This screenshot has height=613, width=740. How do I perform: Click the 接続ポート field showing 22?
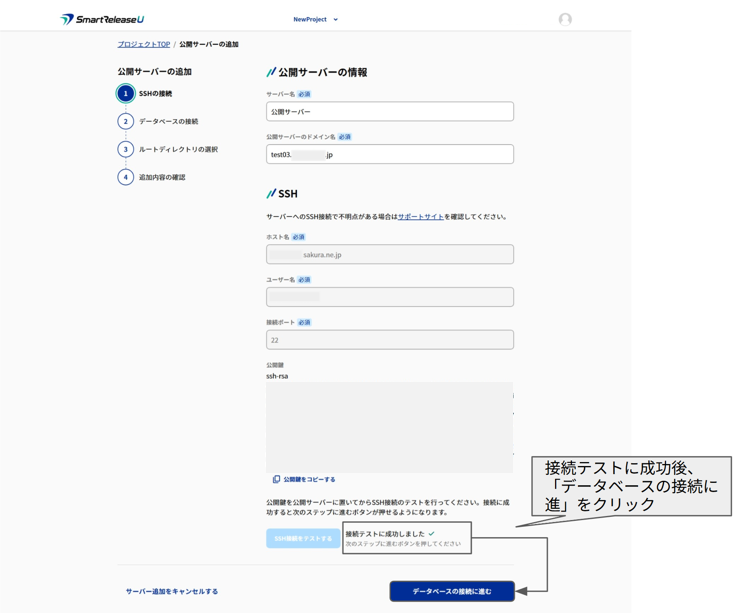[x=389, y=340]
